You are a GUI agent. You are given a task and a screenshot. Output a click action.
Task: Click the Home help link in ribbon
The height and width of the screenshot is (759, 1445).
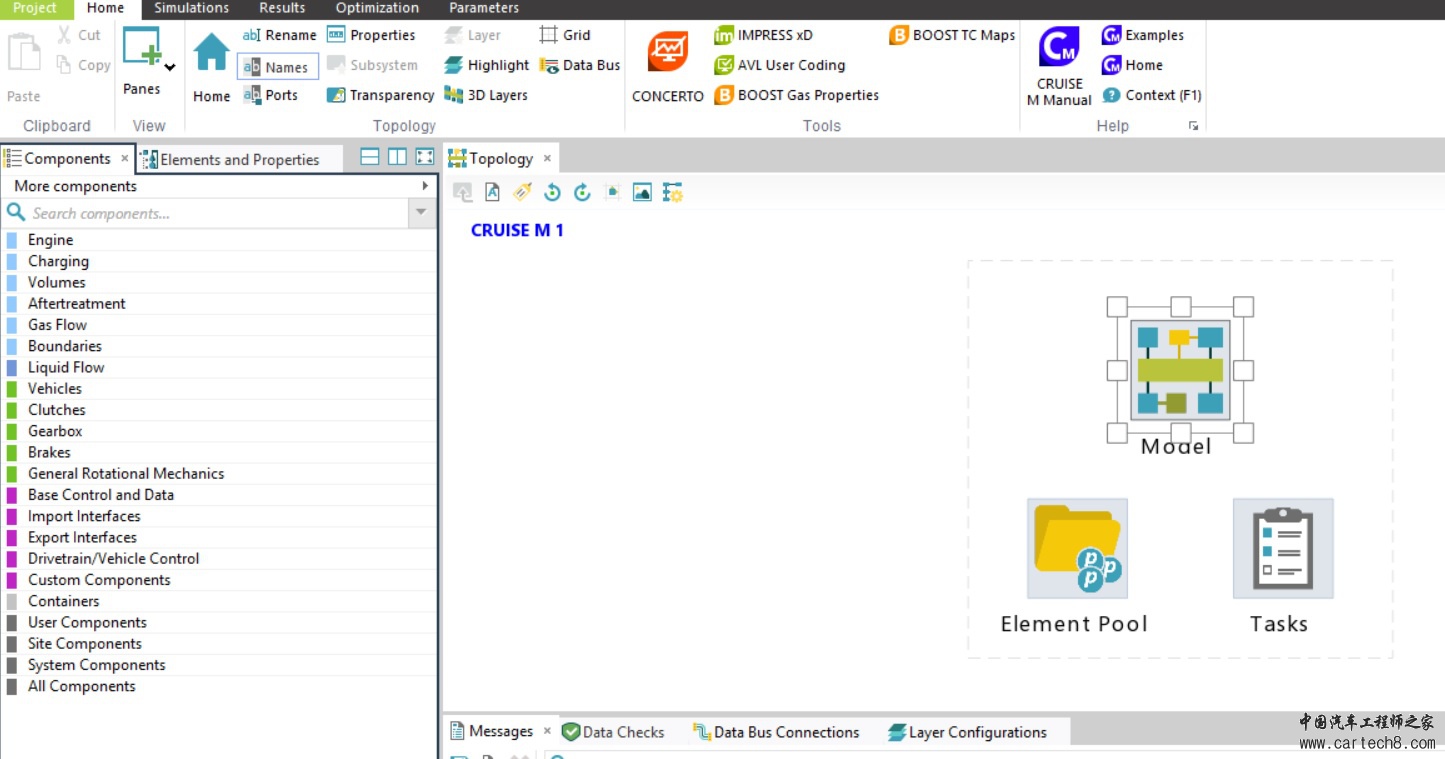(1132, 65)
